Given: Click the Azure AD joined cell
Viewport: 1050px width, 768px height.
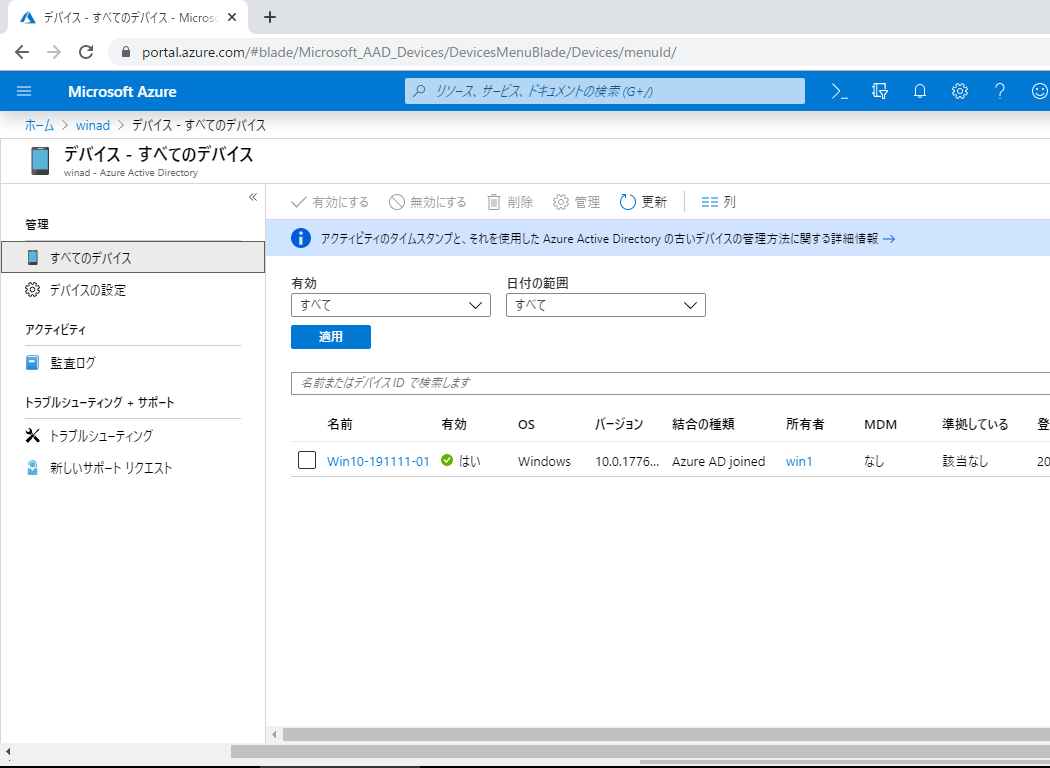Looking at the screenshot, I should 719,461.
